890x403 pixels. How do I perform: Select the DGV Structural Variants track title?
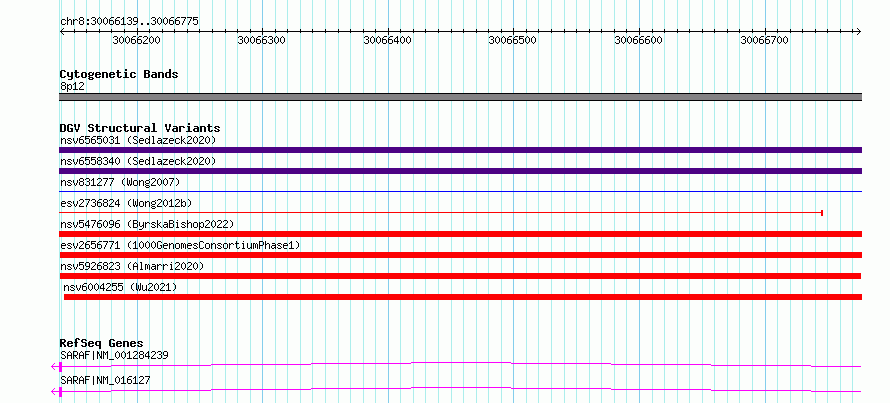140,128
